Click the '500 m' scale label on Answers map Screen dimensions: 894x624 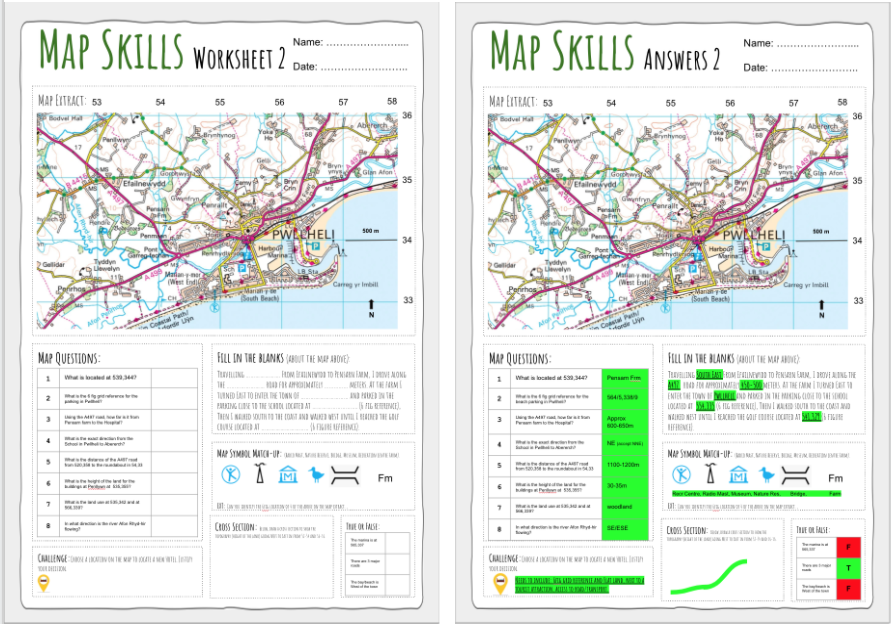click(x=821, y=232)
